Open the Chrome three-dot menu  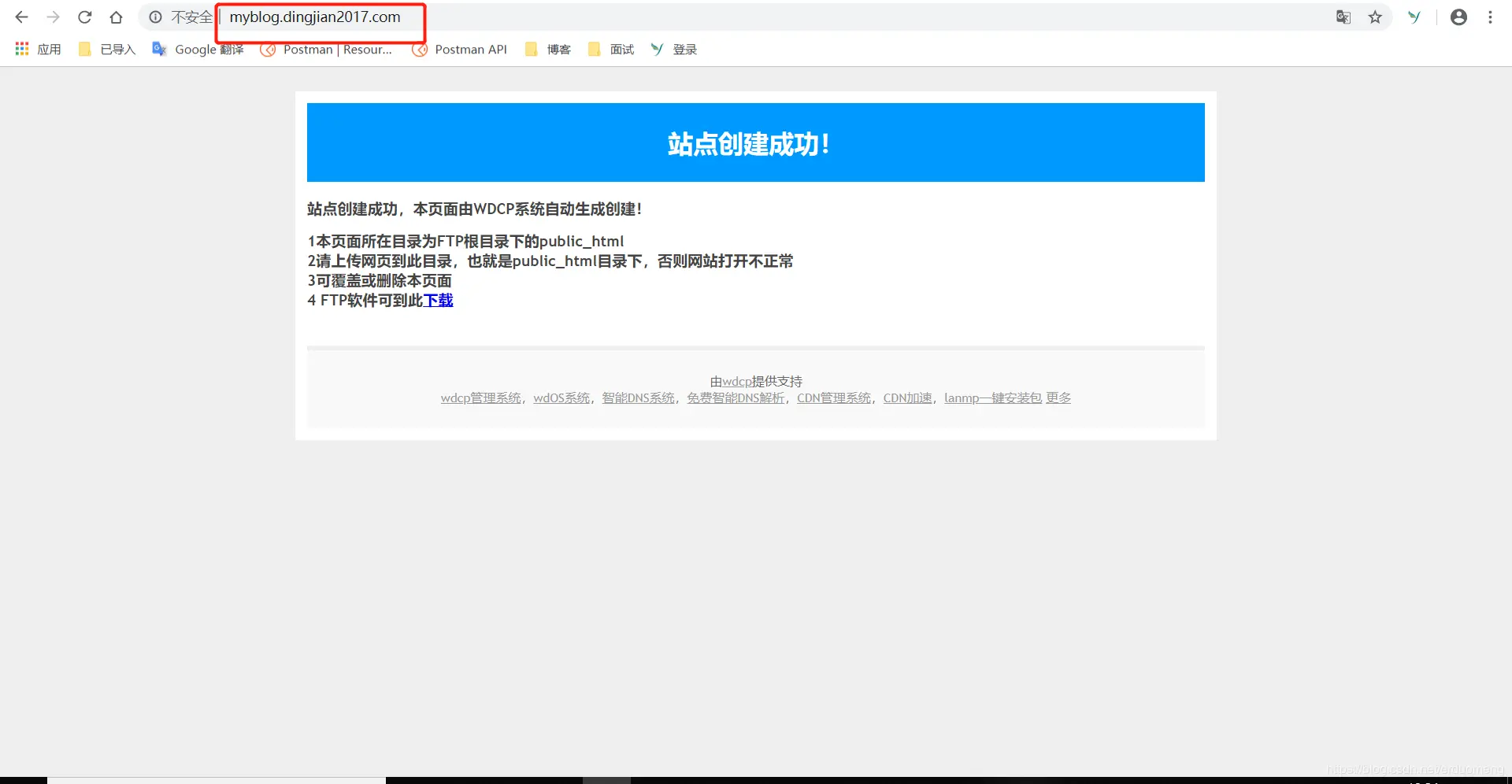tap(1490, 17)
